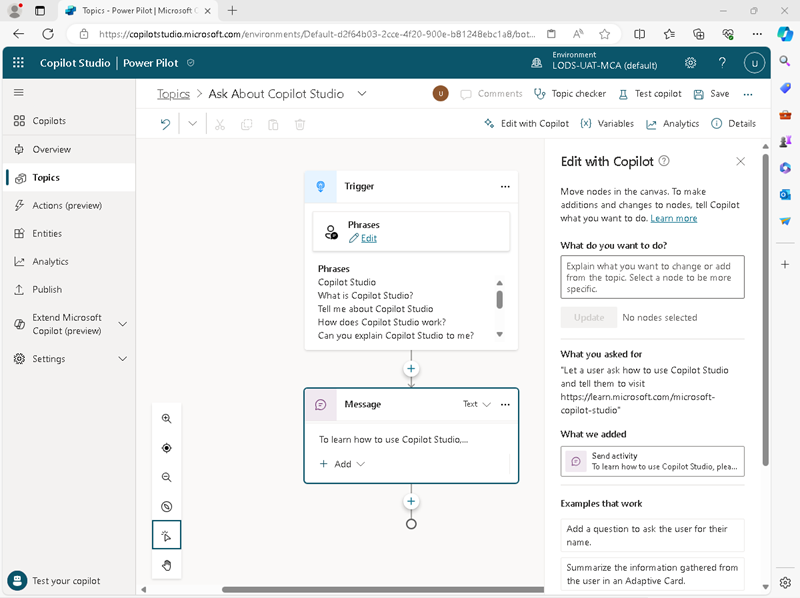Click the reset canvas focus target icon
This screenshot has width=800, height=598.
[166, 448]
